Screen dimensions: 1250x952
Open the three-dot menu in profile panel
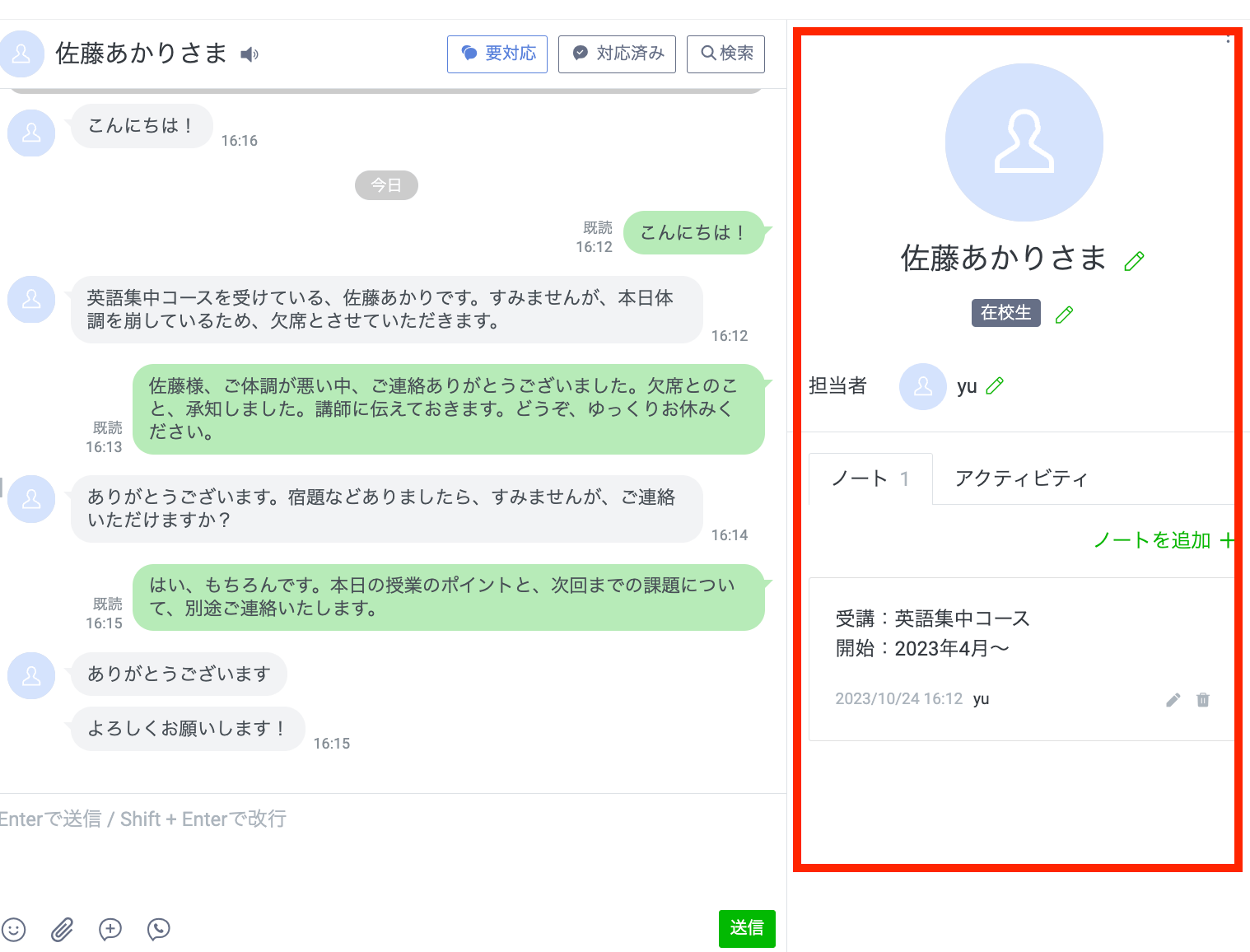(1228, 39)
